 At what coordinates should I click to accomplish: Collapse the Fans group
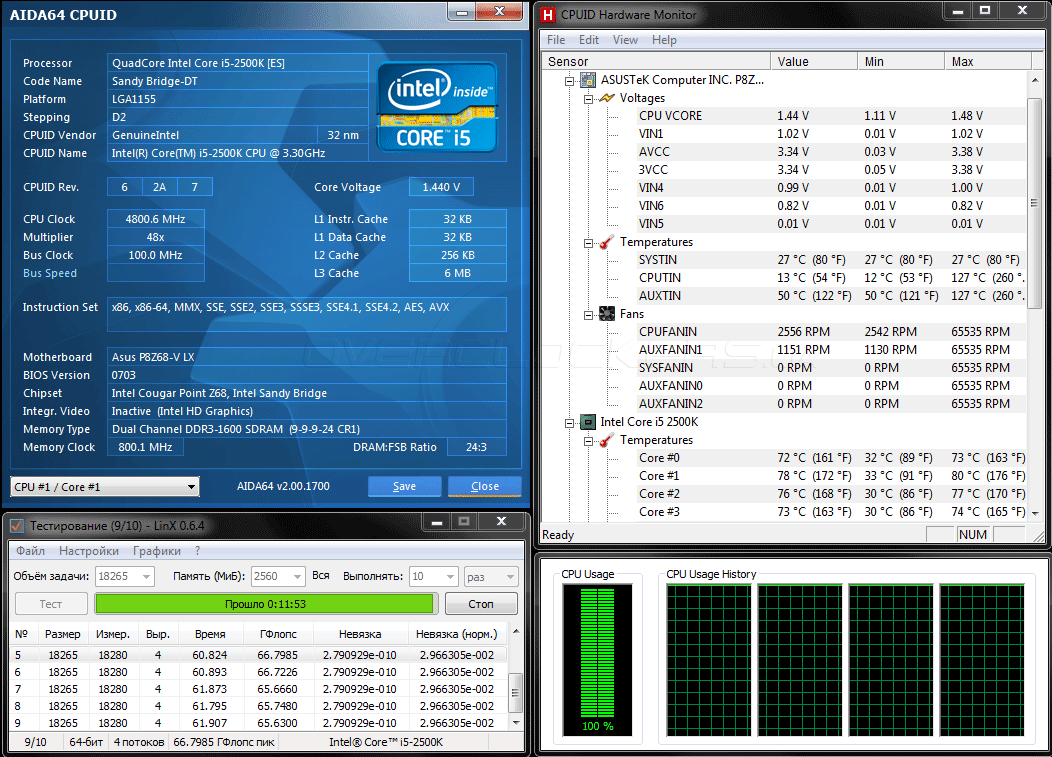(x=588, y=314)
